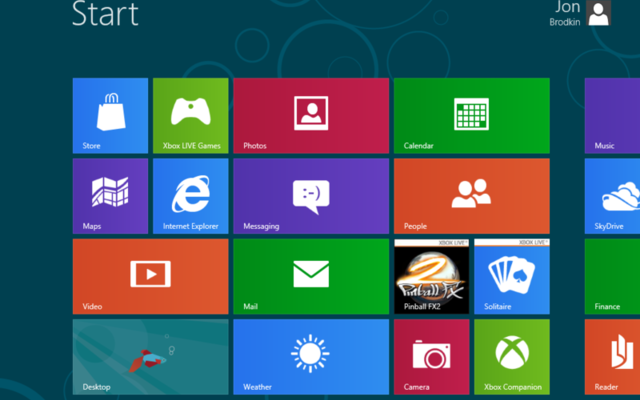
Task: Open the Messaging tile
Action: [311, 196]
